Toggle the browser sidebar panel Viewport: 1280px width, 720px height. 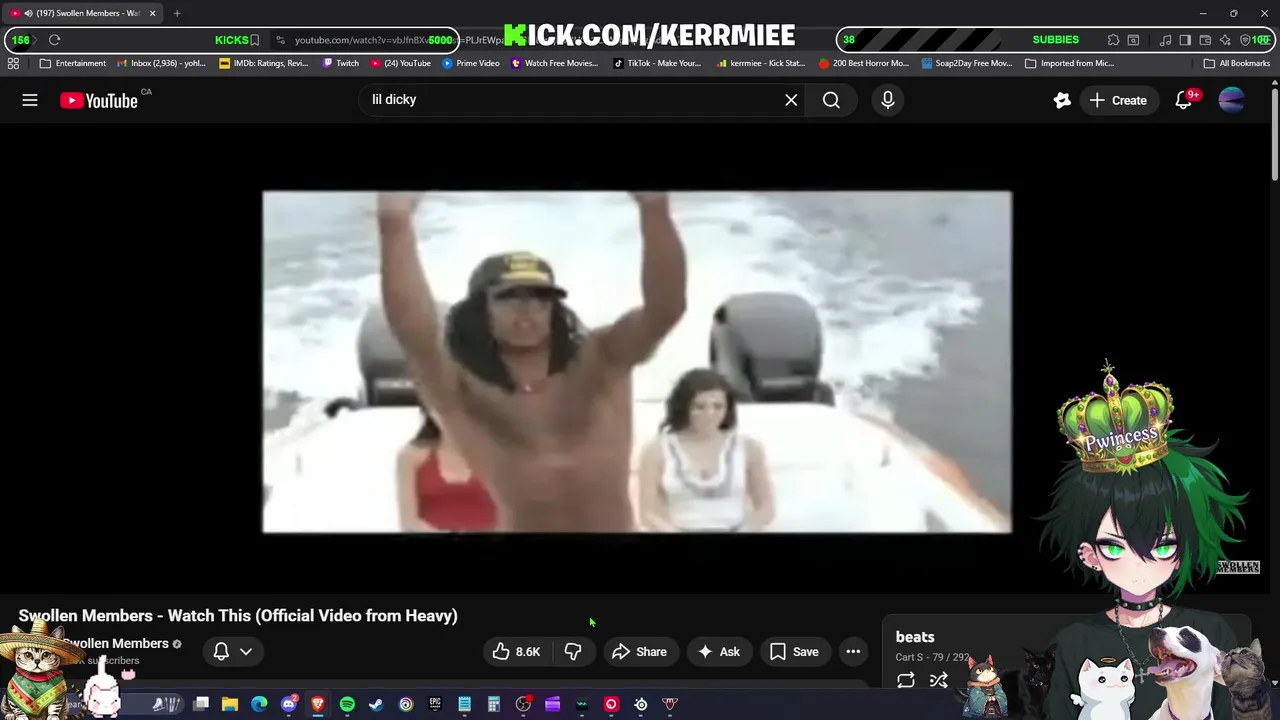(x=1185, y=40)
